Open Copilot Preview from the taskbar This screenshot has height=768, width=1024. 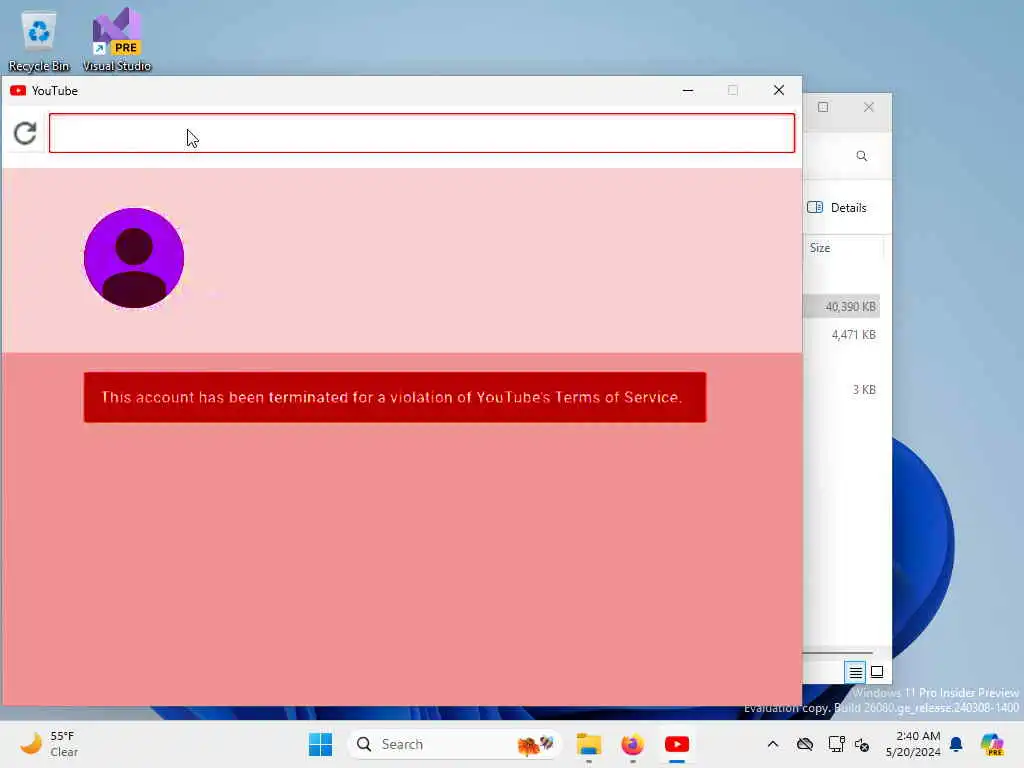click(x=992, y=744)
